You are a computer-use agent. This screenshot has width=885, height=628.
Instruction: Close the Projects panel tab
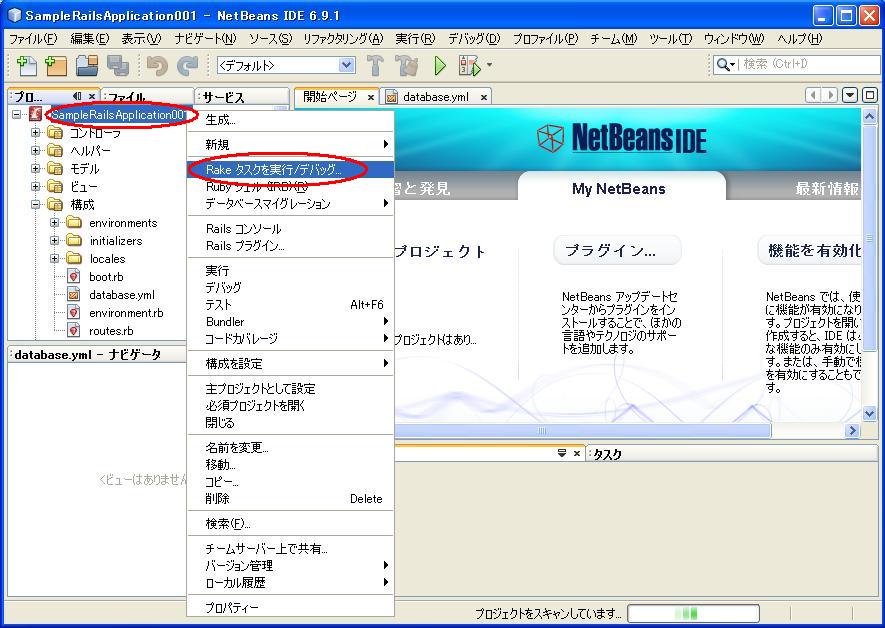pos(92,96)
